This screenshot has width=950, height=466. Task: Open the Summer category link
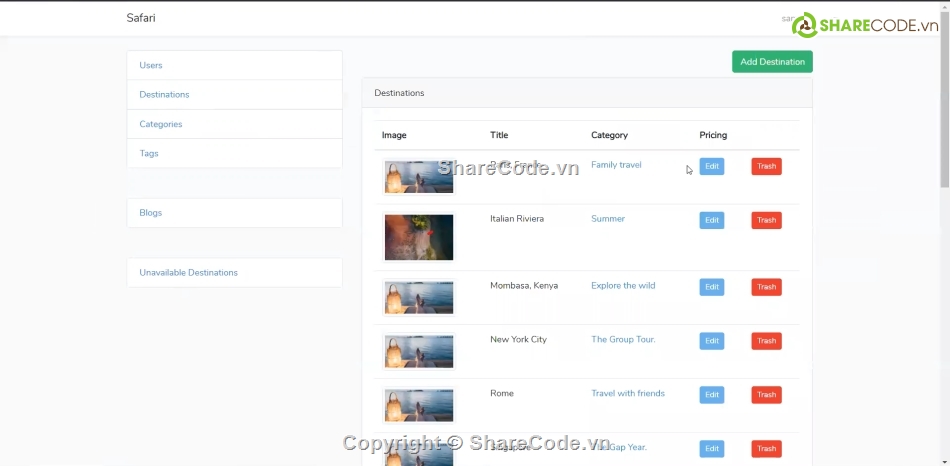[608, 219]
